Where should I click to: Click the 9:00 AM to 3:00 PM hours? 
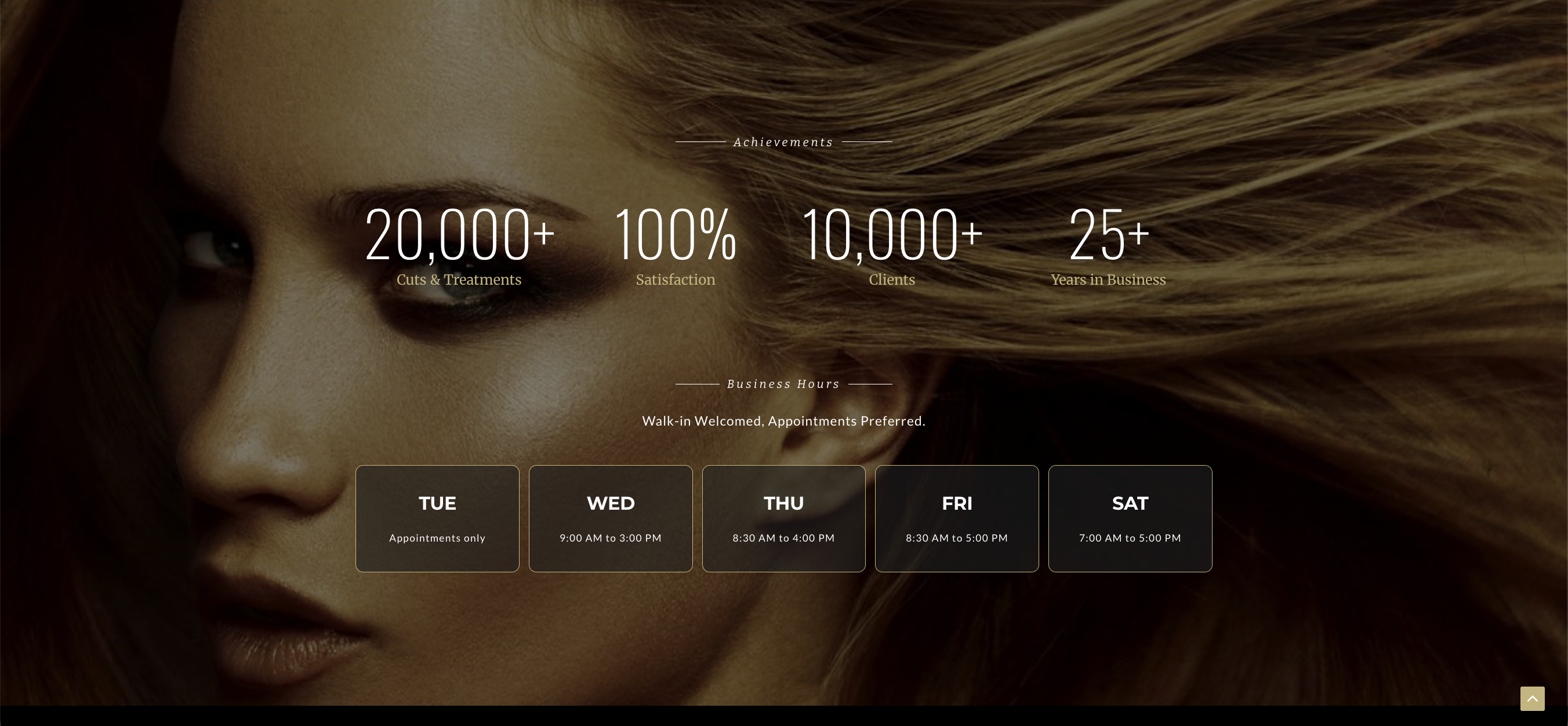point(611,538)
